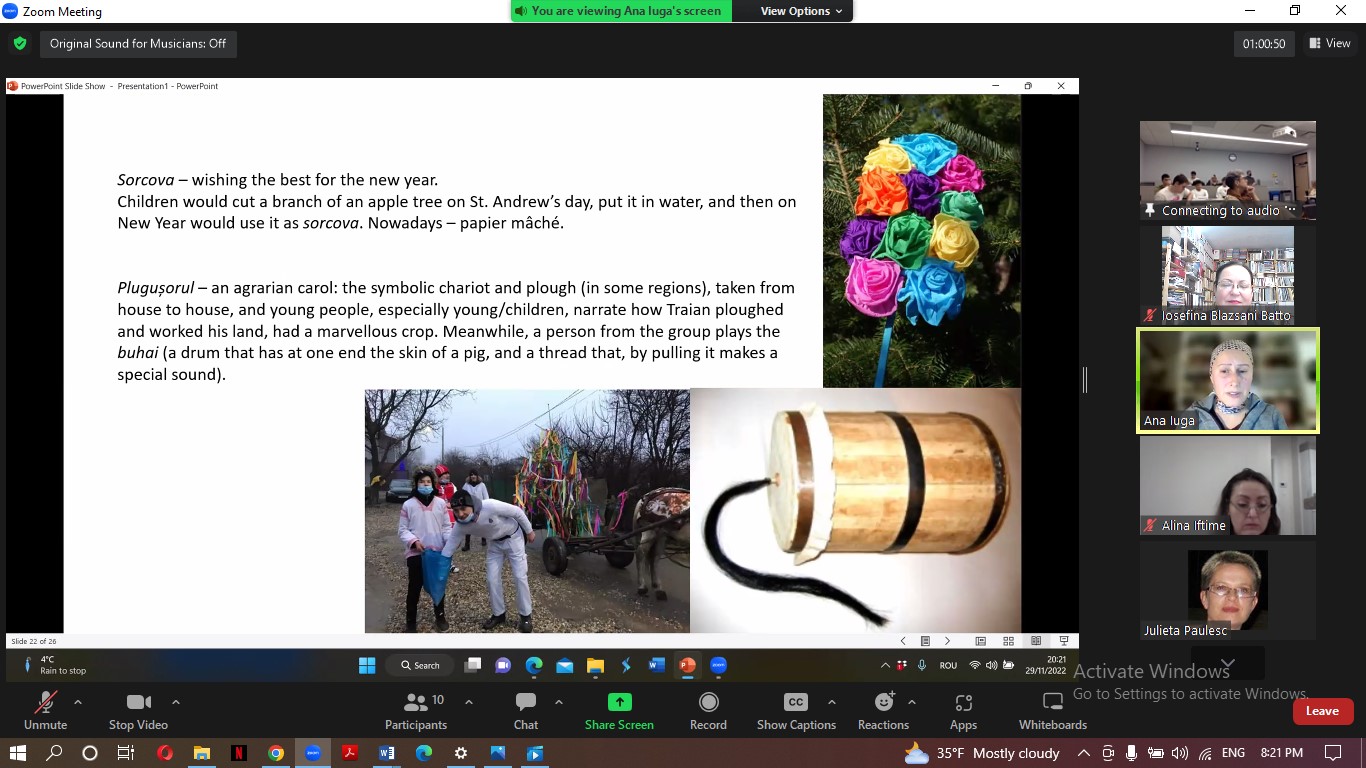1366x768 pixels.
Task: Open Search from the local taskbar
Action: pos(54,753)
